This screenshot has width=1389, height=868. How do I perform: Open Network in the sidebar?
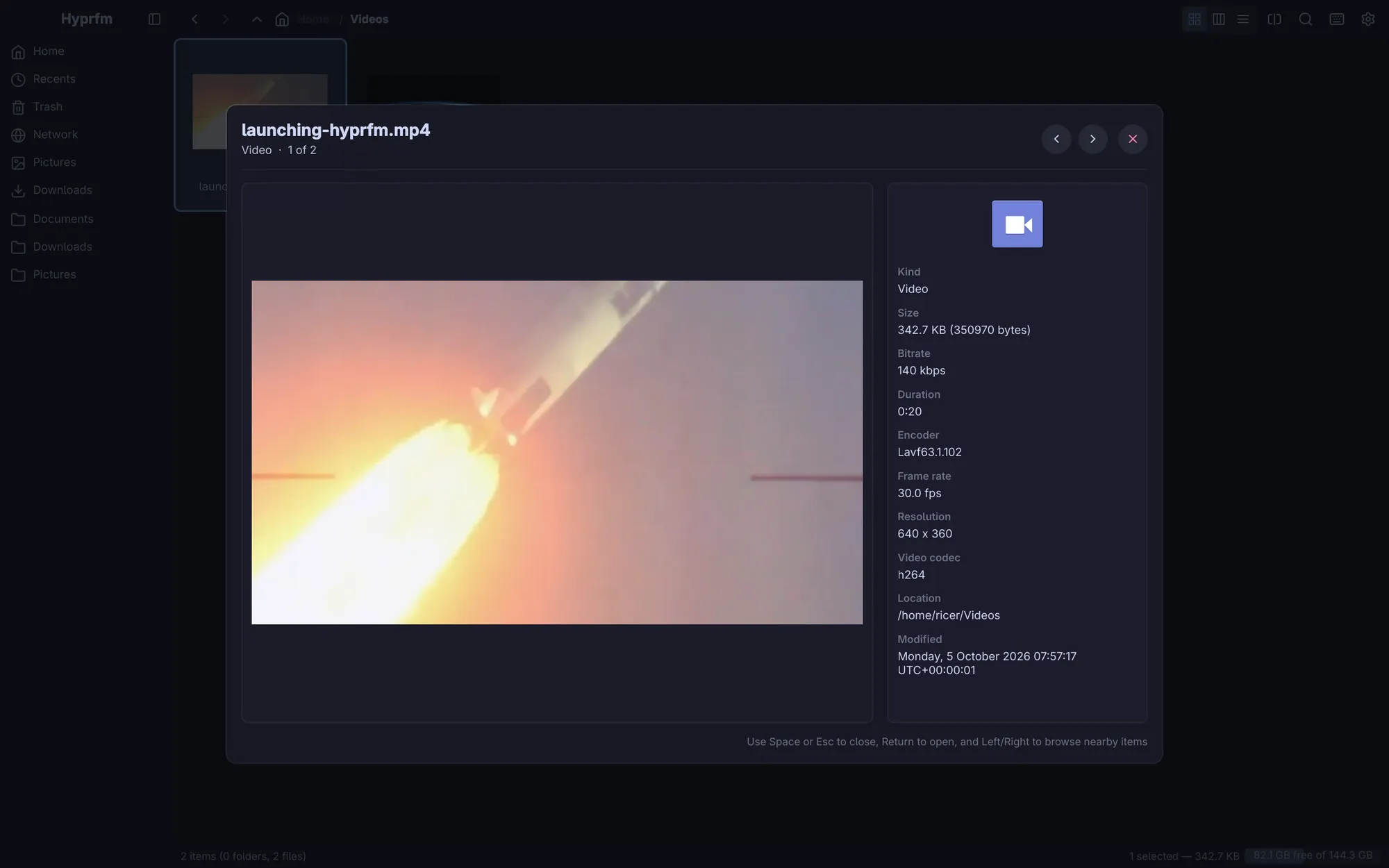86,135
